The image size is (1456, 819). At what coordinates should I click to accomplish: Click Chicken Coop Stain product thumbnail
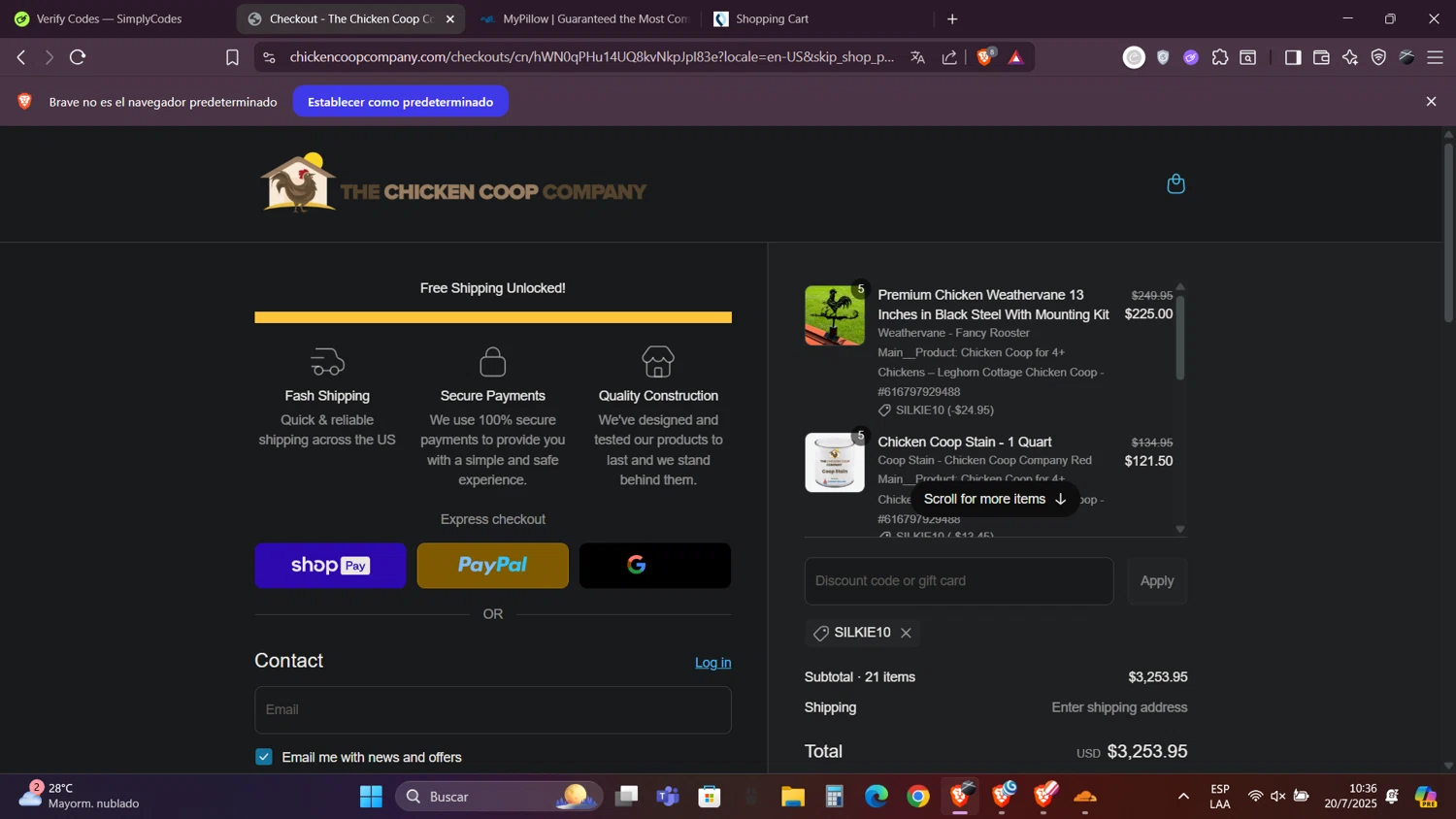(835, 462)
